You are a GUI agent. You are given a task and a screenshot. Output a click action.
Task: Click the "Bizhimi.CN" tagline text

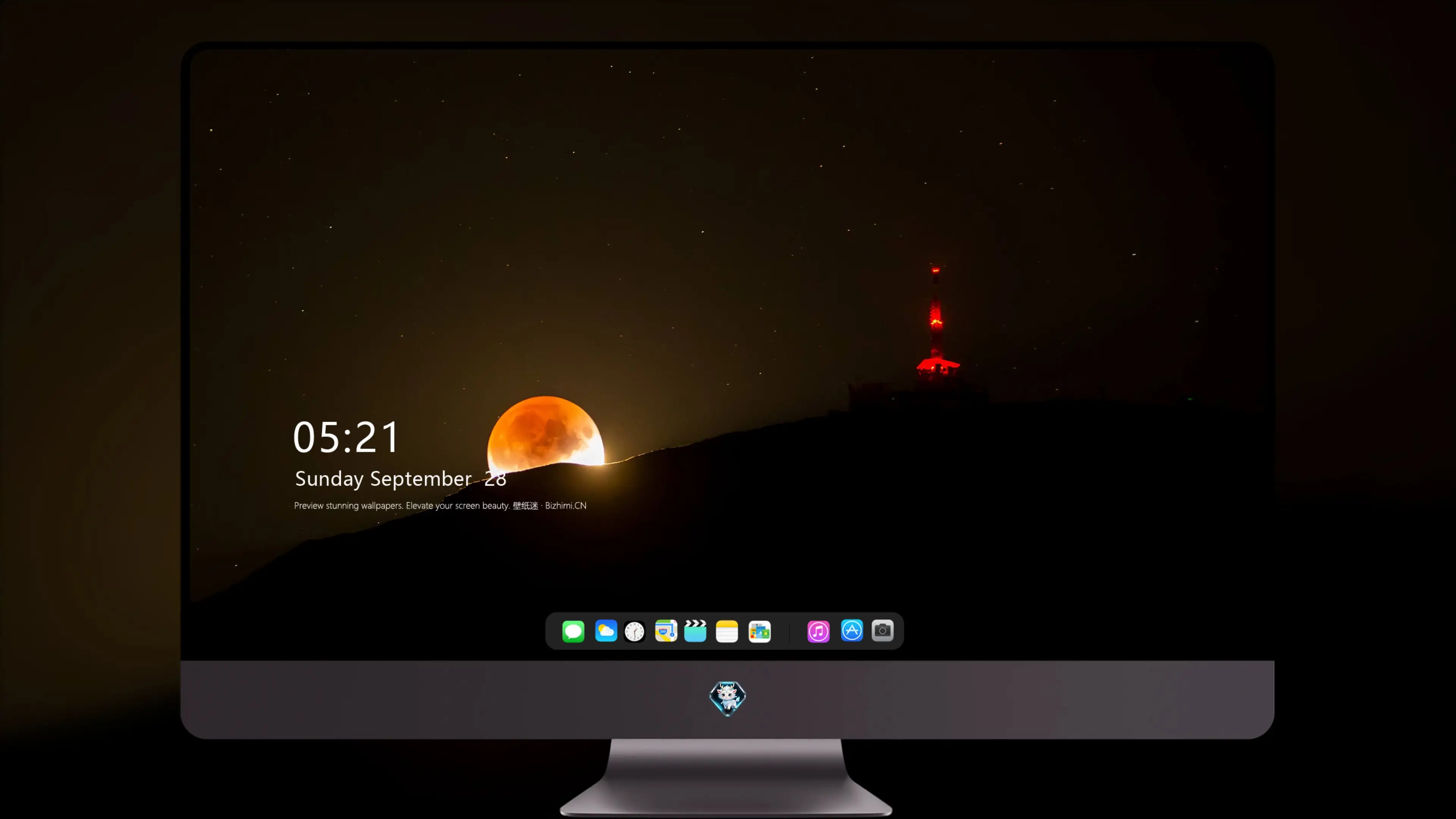pos(565,505)
